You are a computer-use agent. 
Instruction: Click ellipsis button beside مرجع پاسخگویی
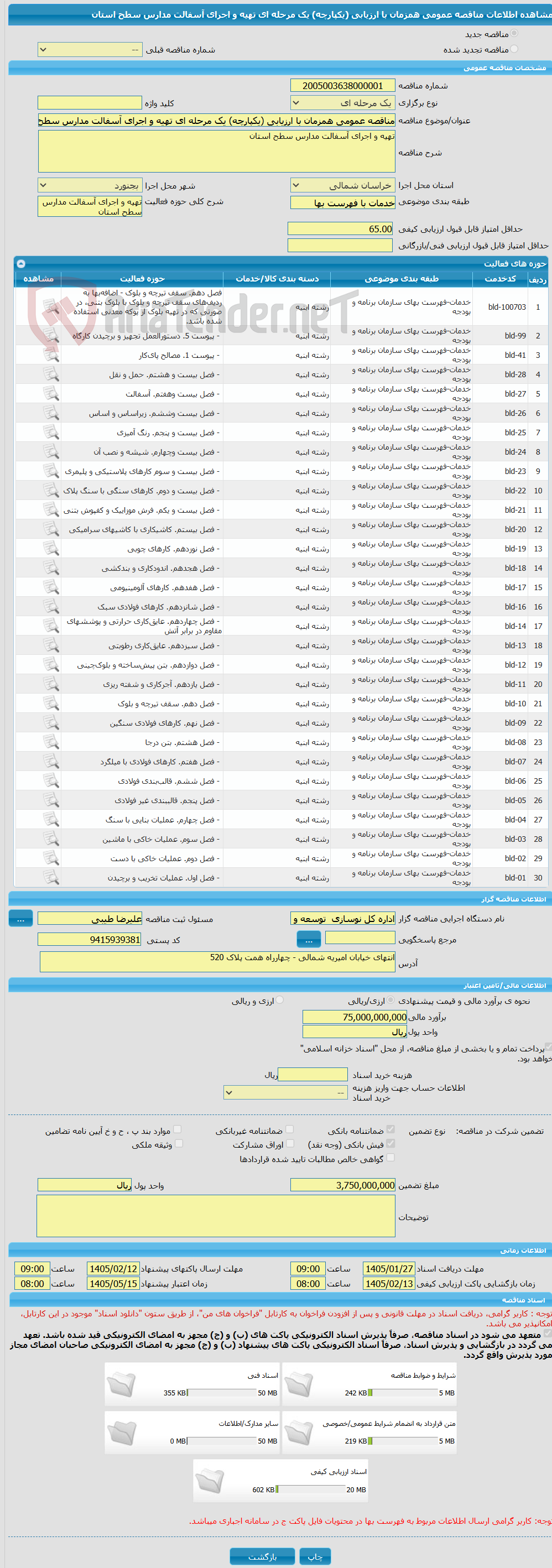coord(309,939)
